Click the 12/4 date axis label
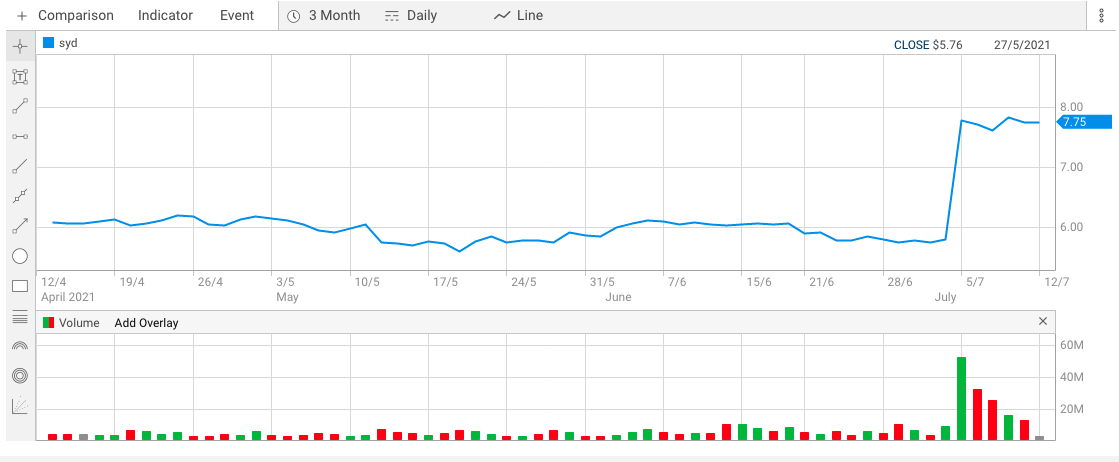1119x462 pixels. [52, 282]
